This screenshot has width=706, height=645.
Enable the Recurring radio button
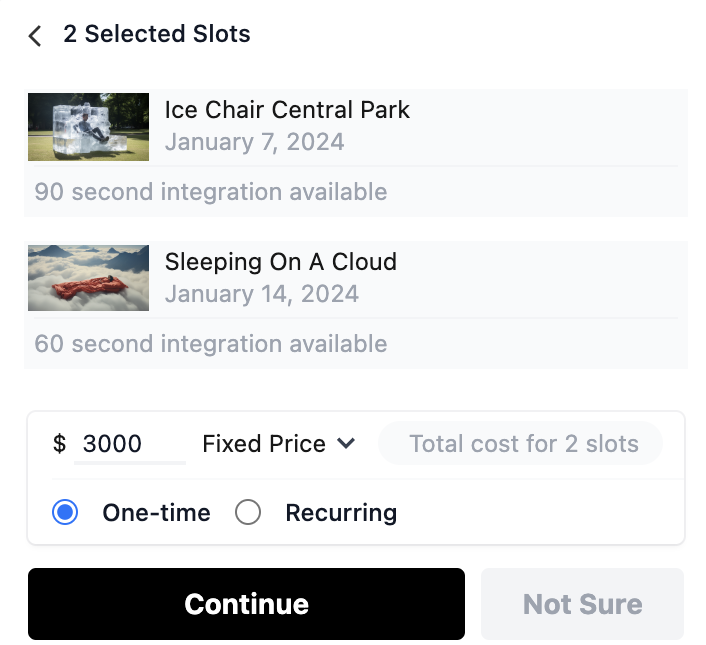[x=248, y=513]
